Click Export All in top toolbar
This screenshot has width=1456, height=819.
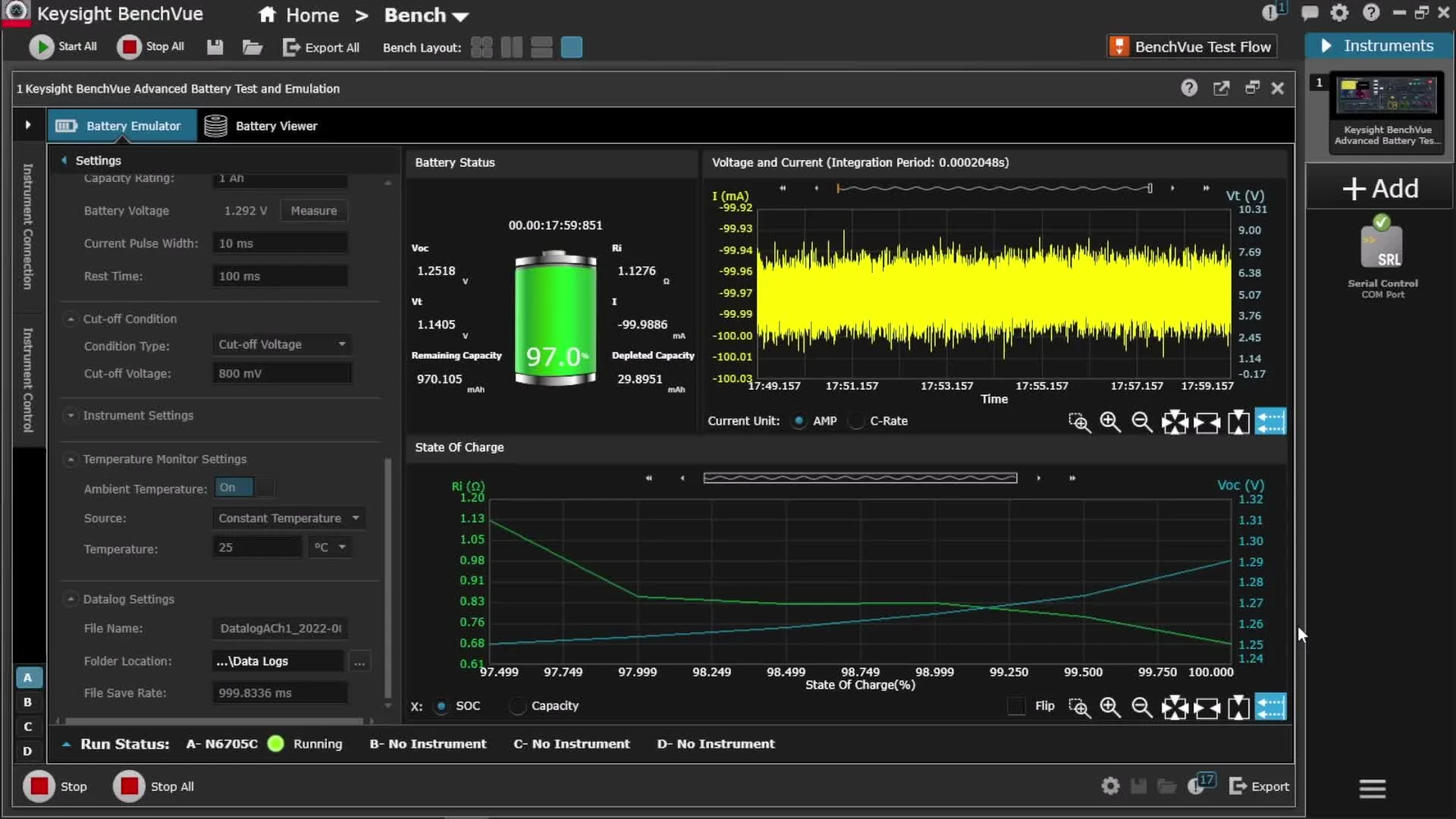pyautogui.click(x=321, y=47)
